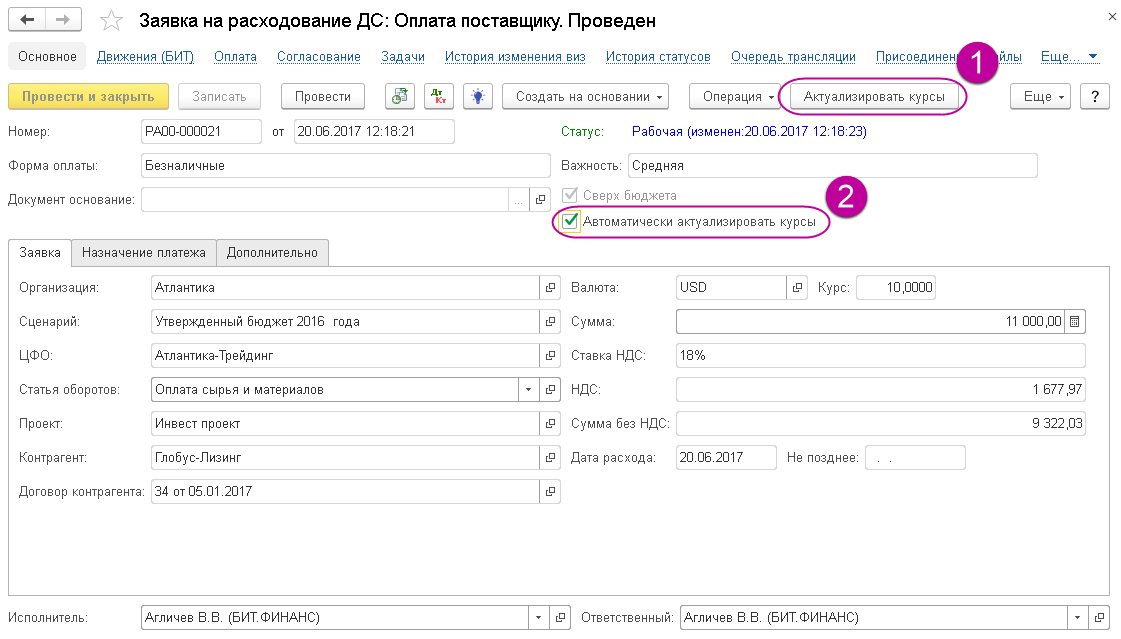1121x639 pixels.
Task: Open the Статья оборотов record icon
Action: point(550,390)
